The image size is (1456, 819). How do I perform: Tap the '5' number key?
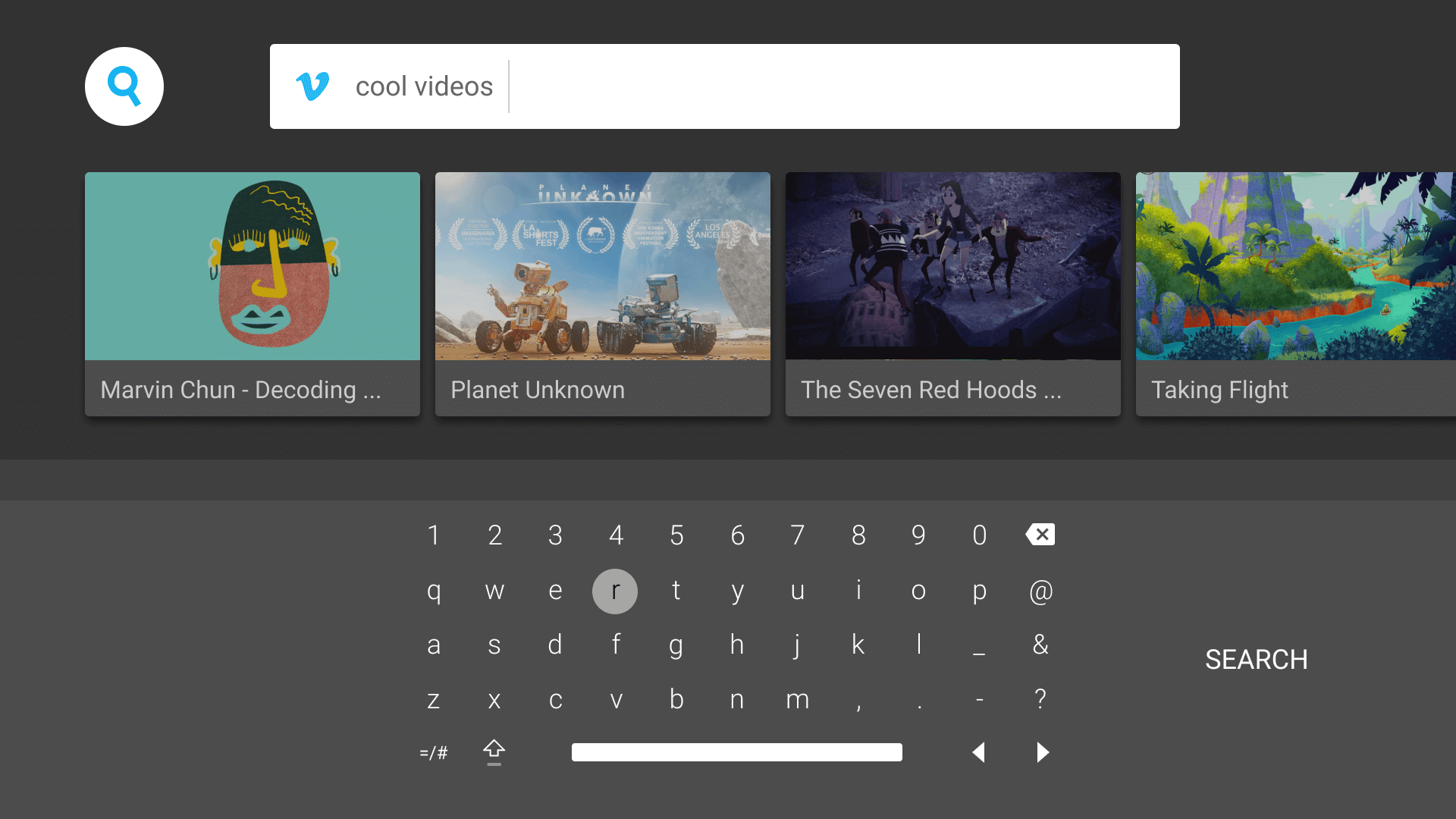coord(676,535)
